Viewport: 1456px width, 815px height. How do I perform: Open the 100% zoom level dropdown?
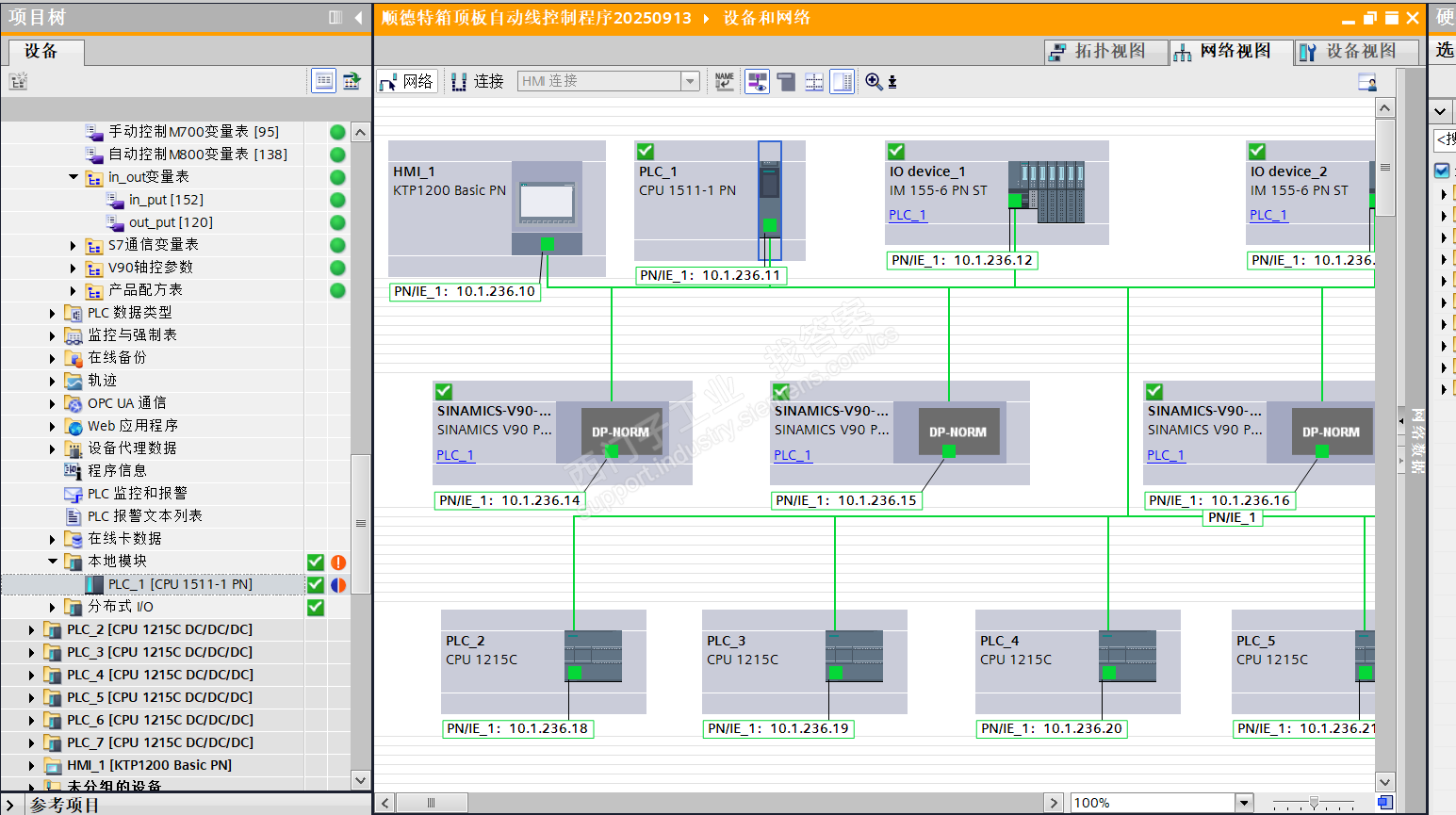(1244, 803)
